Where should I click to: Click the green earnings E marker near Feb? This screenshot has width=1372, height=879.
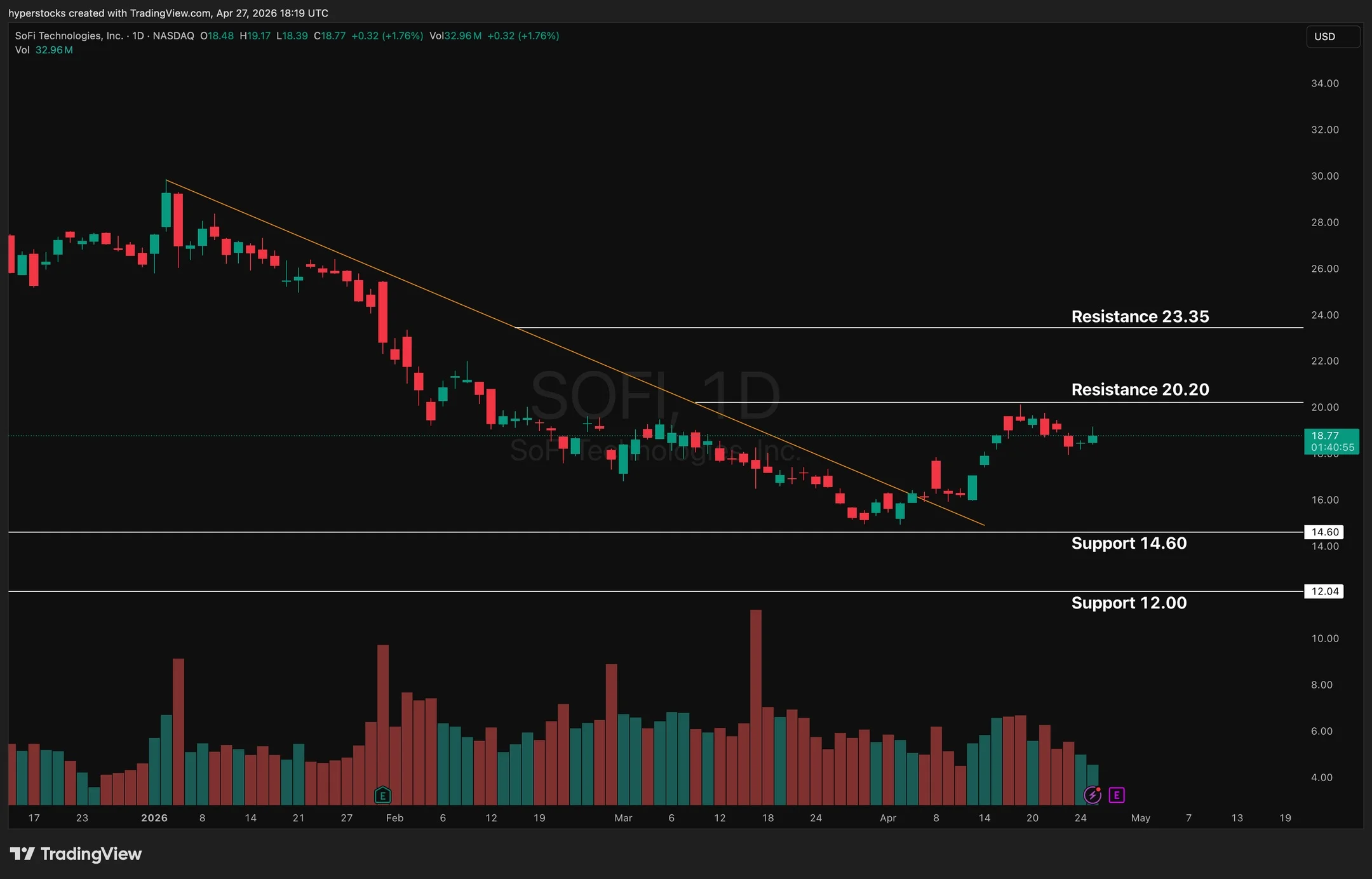pyautogui.click(x=382, y=795)
